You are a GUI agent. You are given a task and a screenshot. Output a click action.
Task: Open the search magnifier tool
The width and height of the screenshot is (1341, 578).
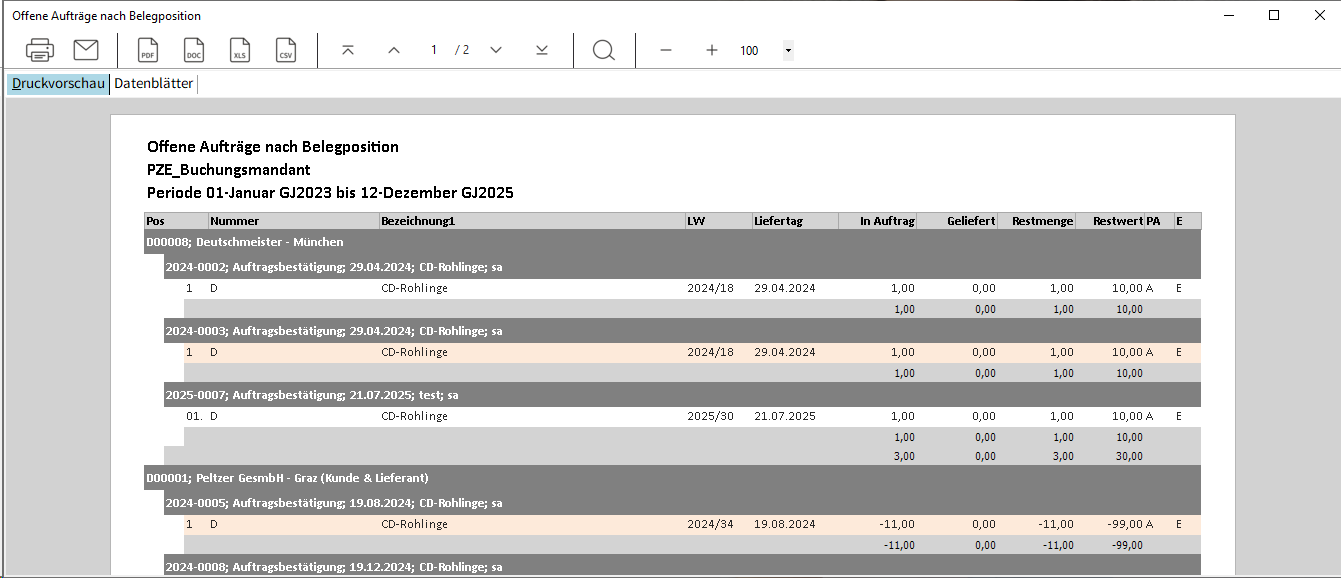(x=604, y=50)
